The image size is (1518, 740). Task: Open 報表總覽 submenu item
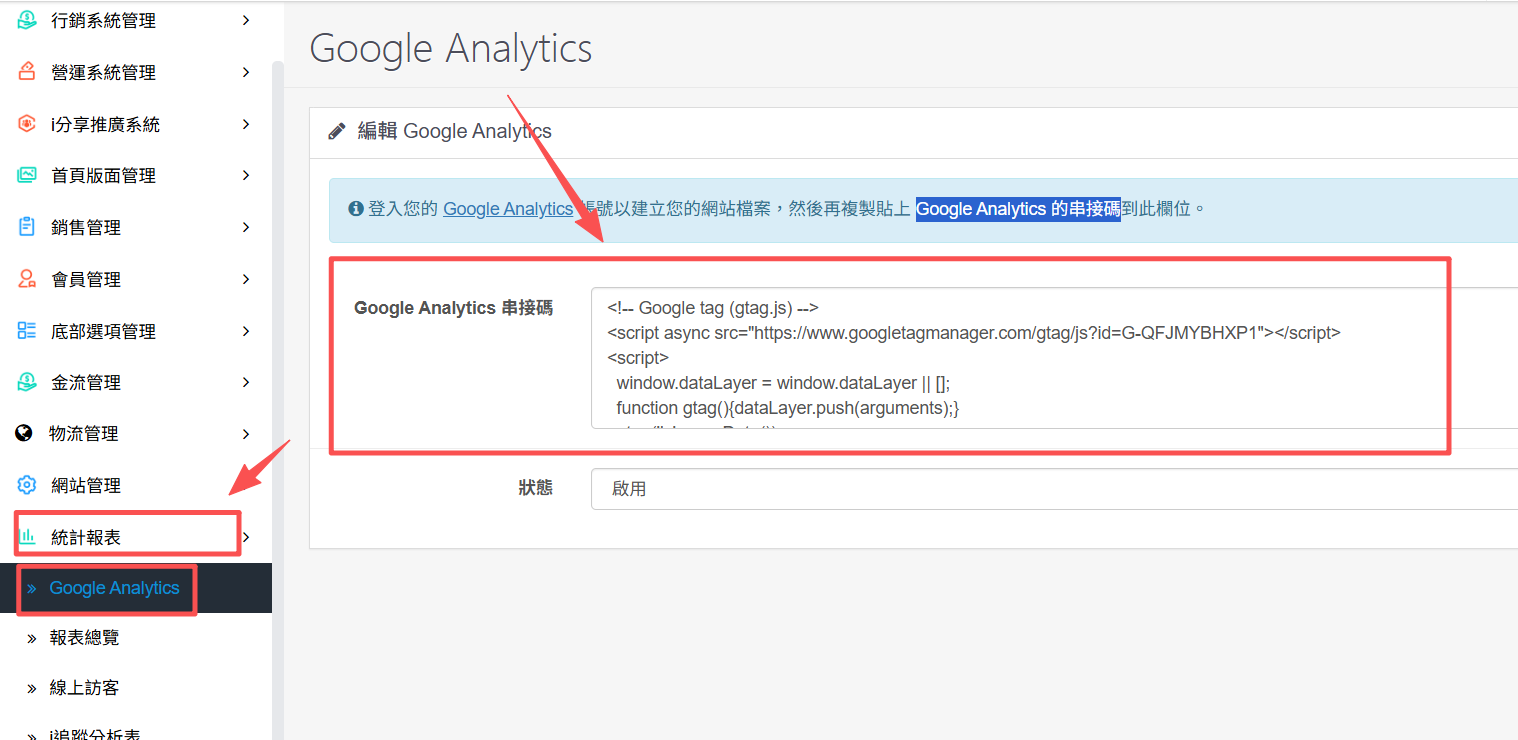point(85,637)
